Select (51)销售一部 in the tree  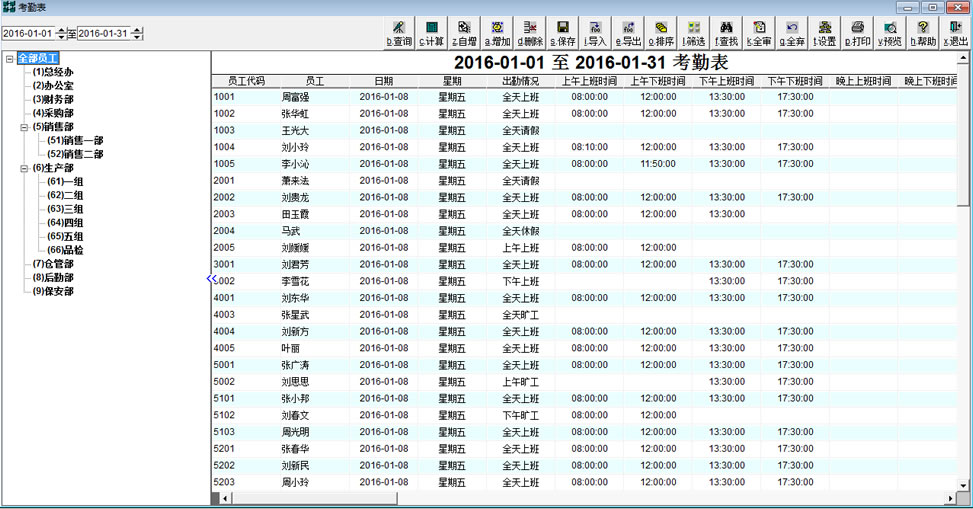coord(75,140)
